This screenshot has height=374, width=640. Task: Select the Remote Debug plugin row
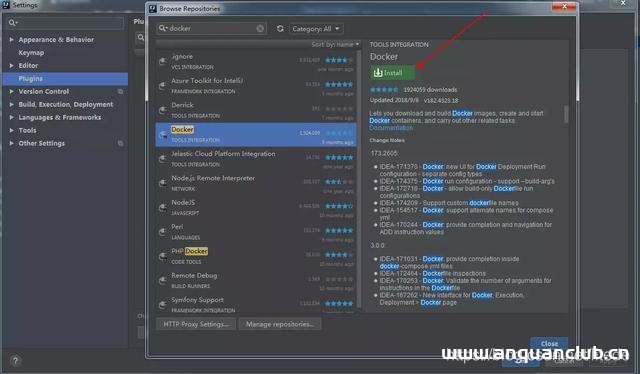tap(256, 280)
